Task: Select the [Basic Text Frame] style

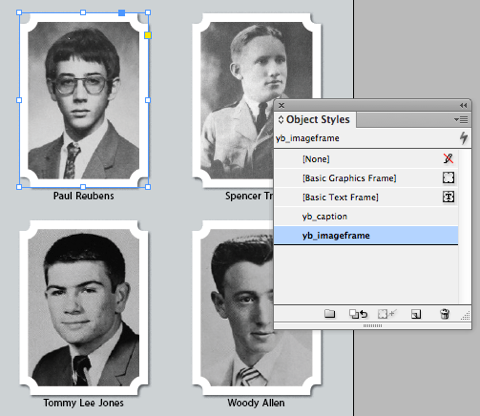Action: (x=366, y=197)
